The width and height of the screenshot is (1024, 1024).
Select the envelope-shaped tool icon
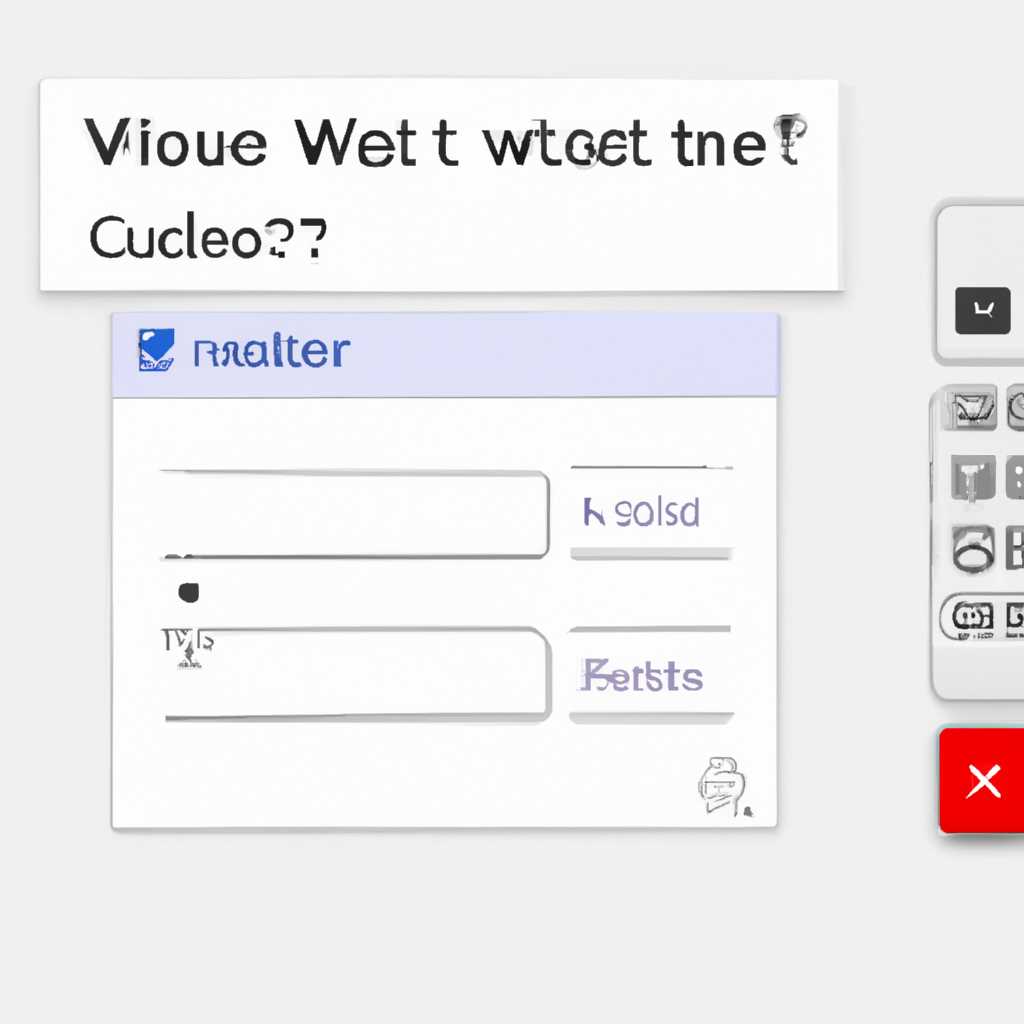tap(970, 409)
